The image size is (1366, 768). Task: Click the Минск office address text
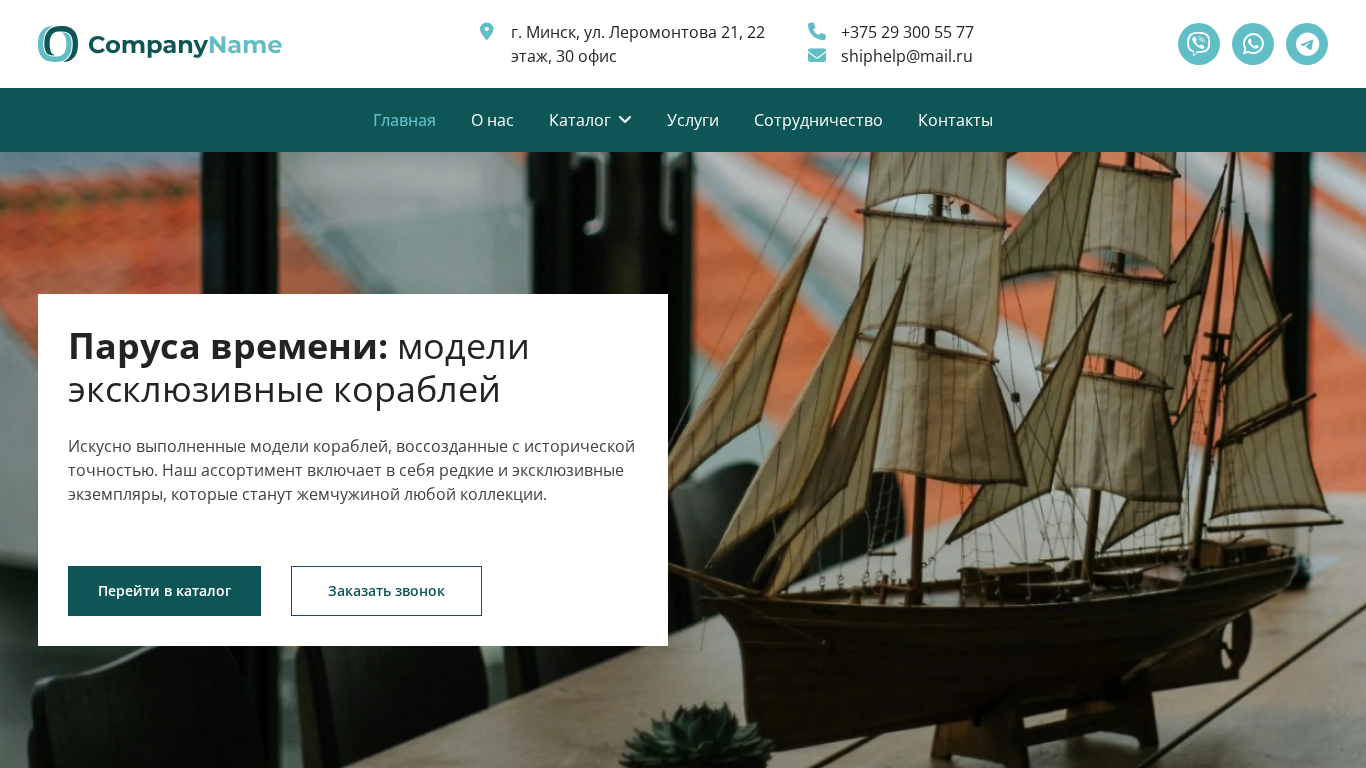click(x=638, y=44)
